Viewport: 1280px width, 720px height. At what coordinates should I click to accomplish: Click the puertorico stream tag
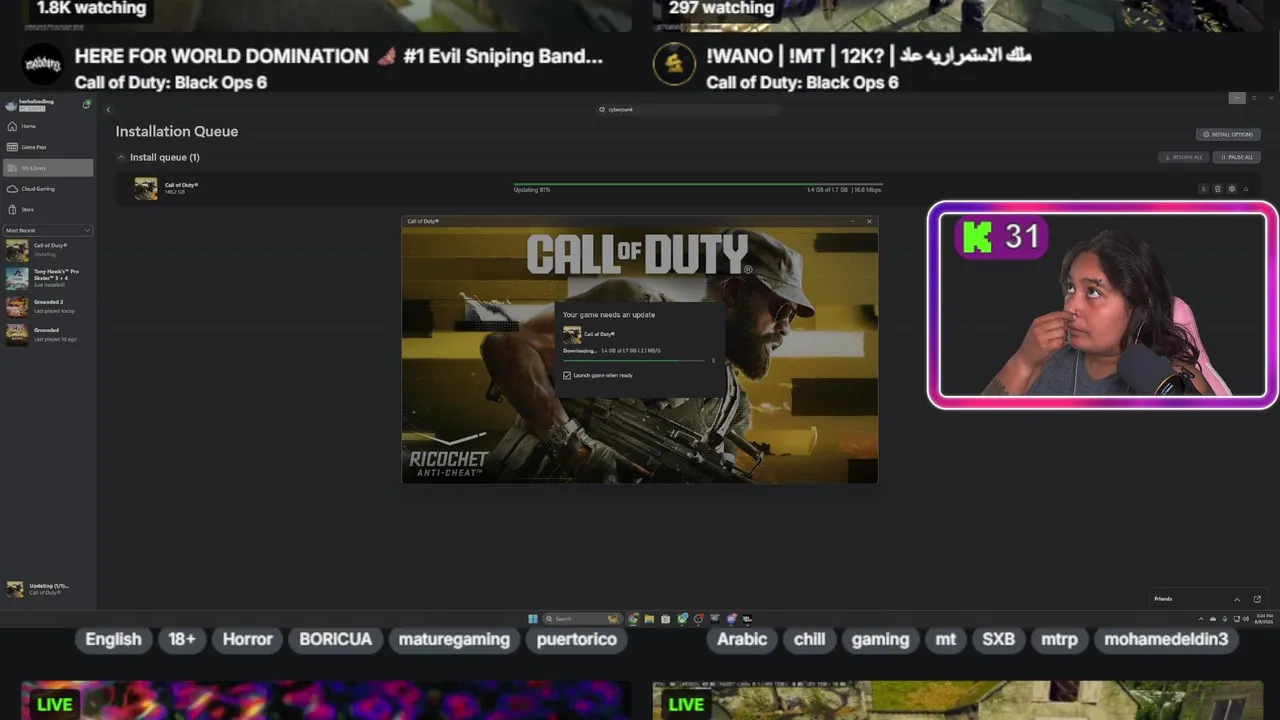577,639
